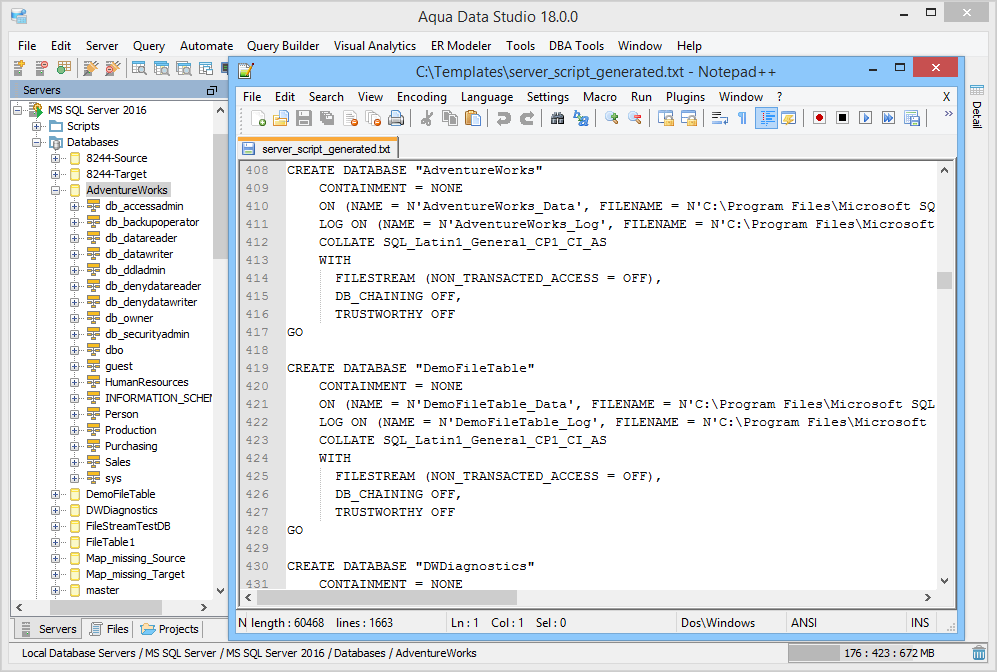Click the Notepad++ Close file icon
Viewport: 997px width, 672px height.
(x=350, y=118)
